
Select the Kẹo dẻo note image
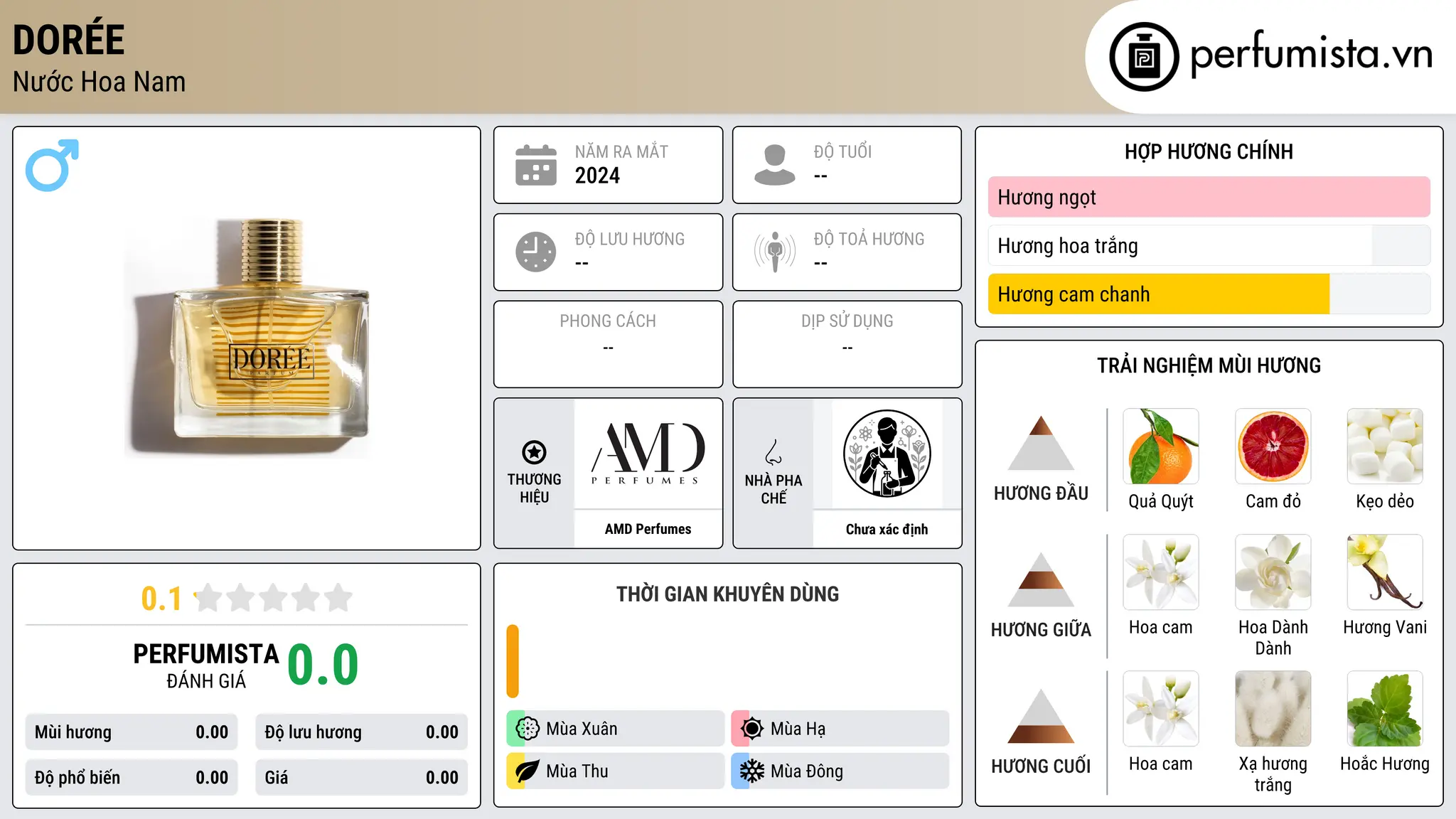pyautogui.click(x=1385, y=446)
